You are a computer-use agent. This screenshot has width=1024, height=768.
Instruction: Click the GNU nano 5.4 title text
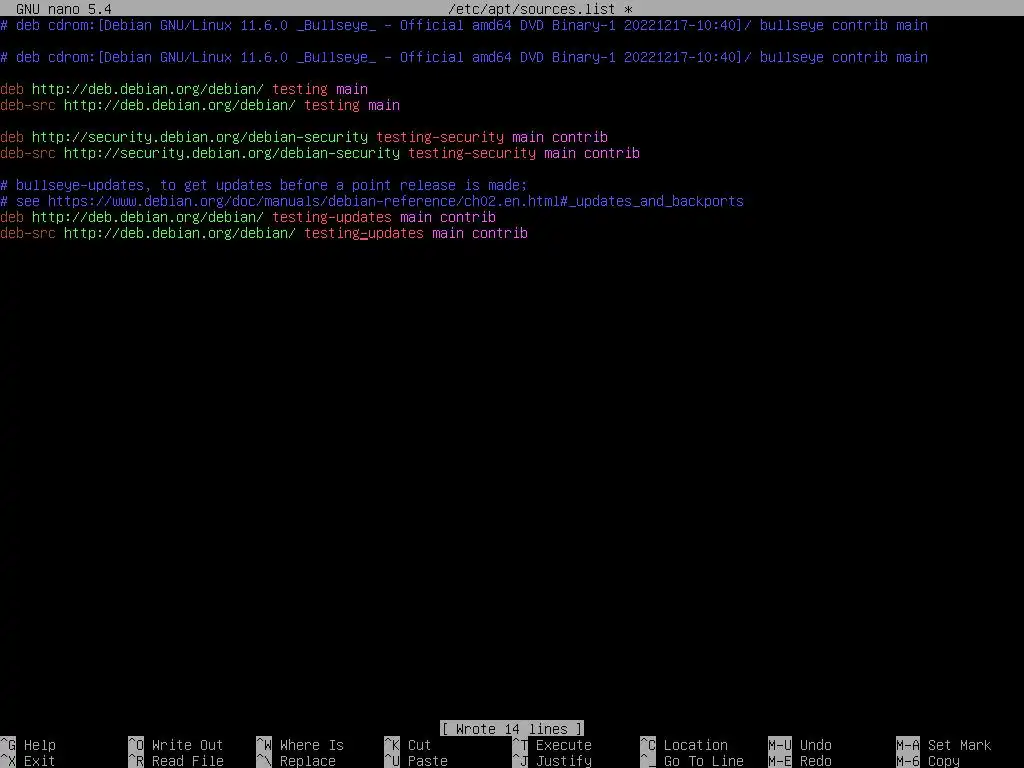(64, 8)
